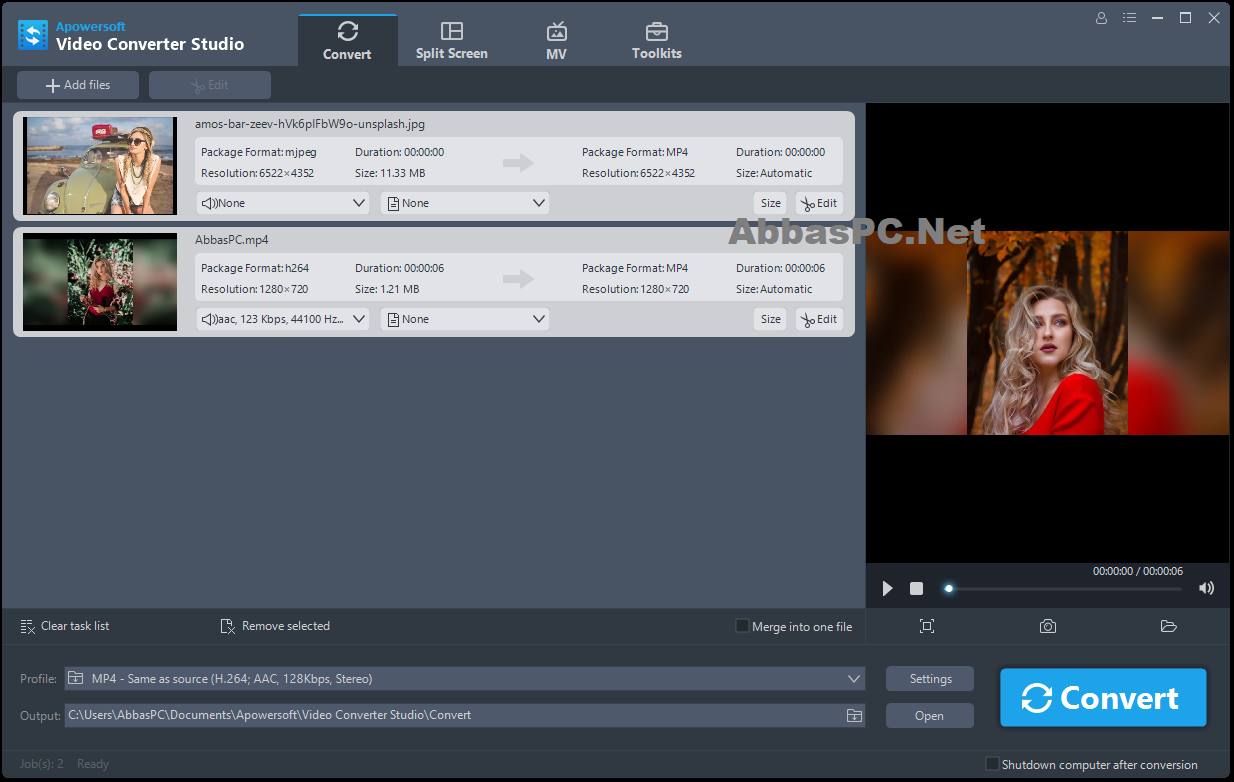This screenshot has height=782, width=1234.
Task: Click the Apowersoft app logo icon
Action: (33, 36)
